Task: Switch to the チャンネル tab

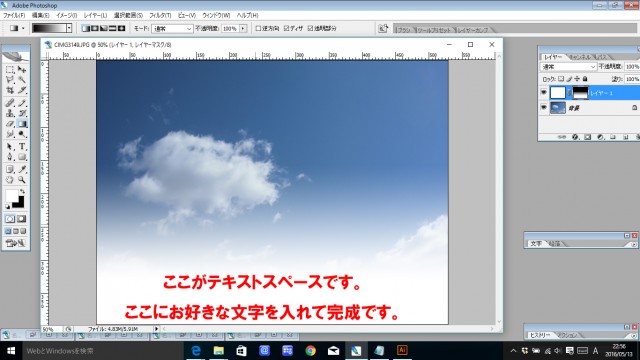Action: (580, 57)
